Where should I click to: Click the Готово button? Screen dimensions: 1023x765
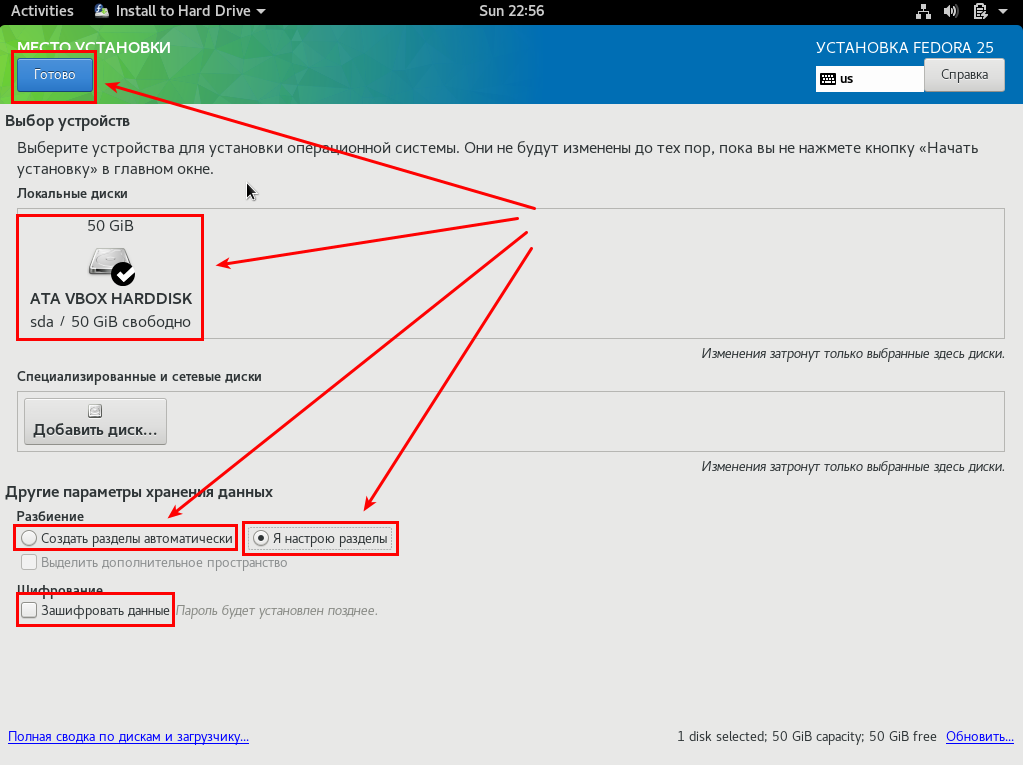click(54, 75)
